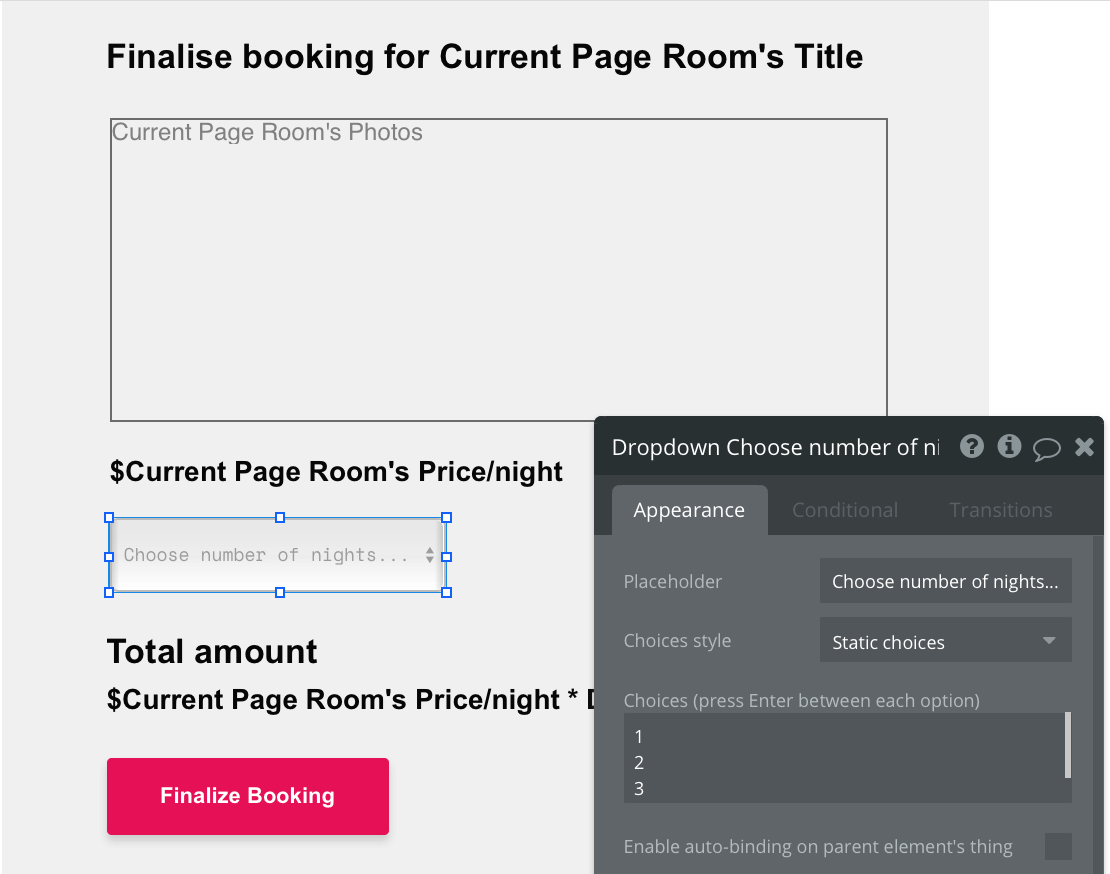Click the Finalize Booking button

tap(247, 796)
